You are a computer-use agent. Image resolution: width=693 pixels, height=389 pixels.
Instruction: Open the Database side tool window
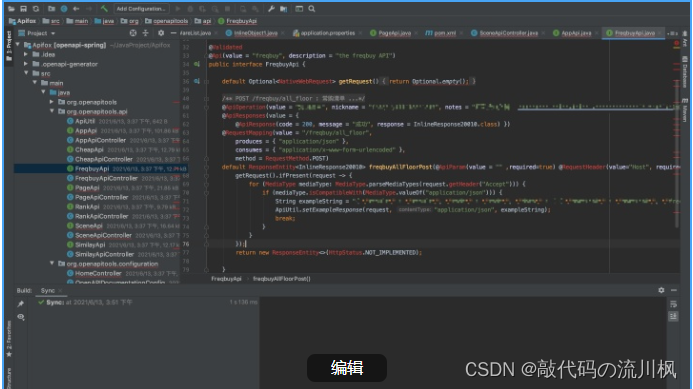[685, 72]
